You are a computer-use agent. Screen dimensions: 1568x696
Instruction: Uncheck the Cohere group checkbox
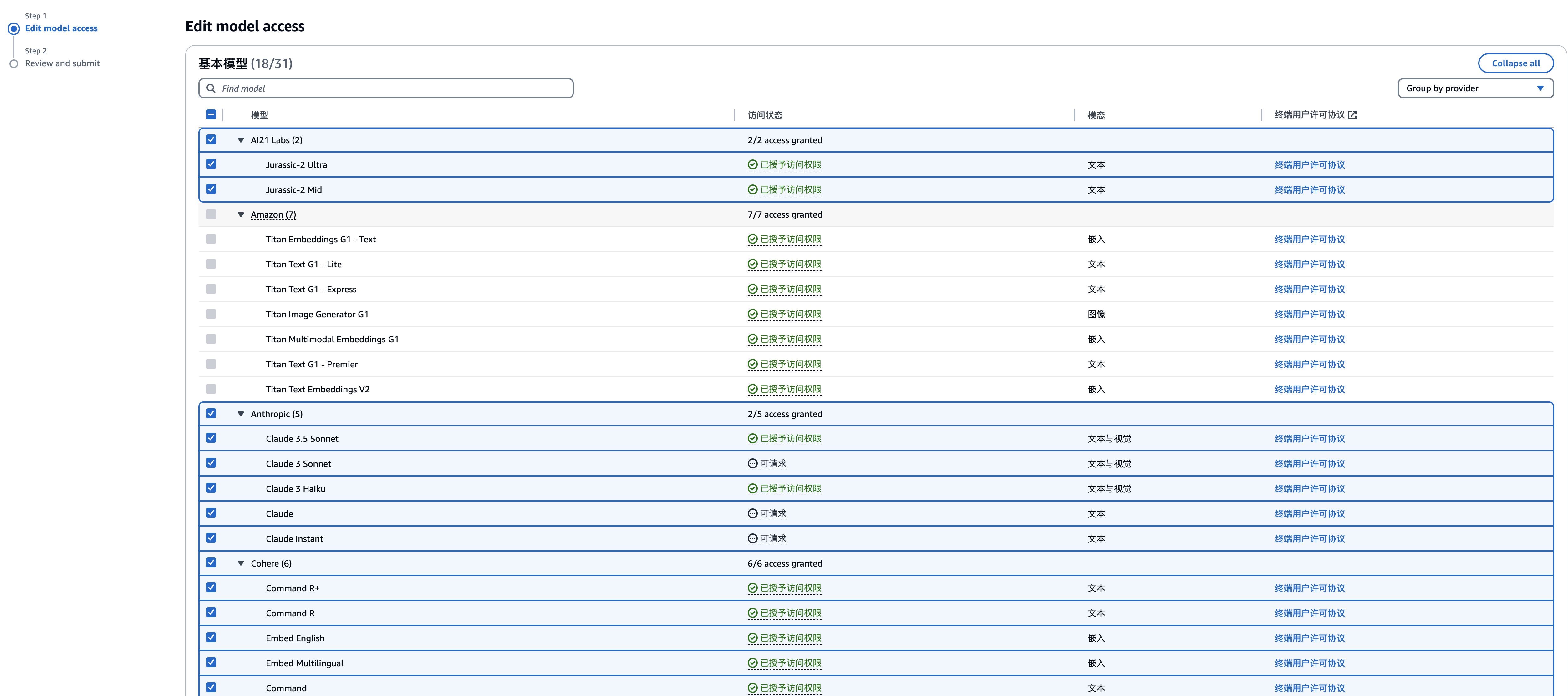[x=211, y=563]
